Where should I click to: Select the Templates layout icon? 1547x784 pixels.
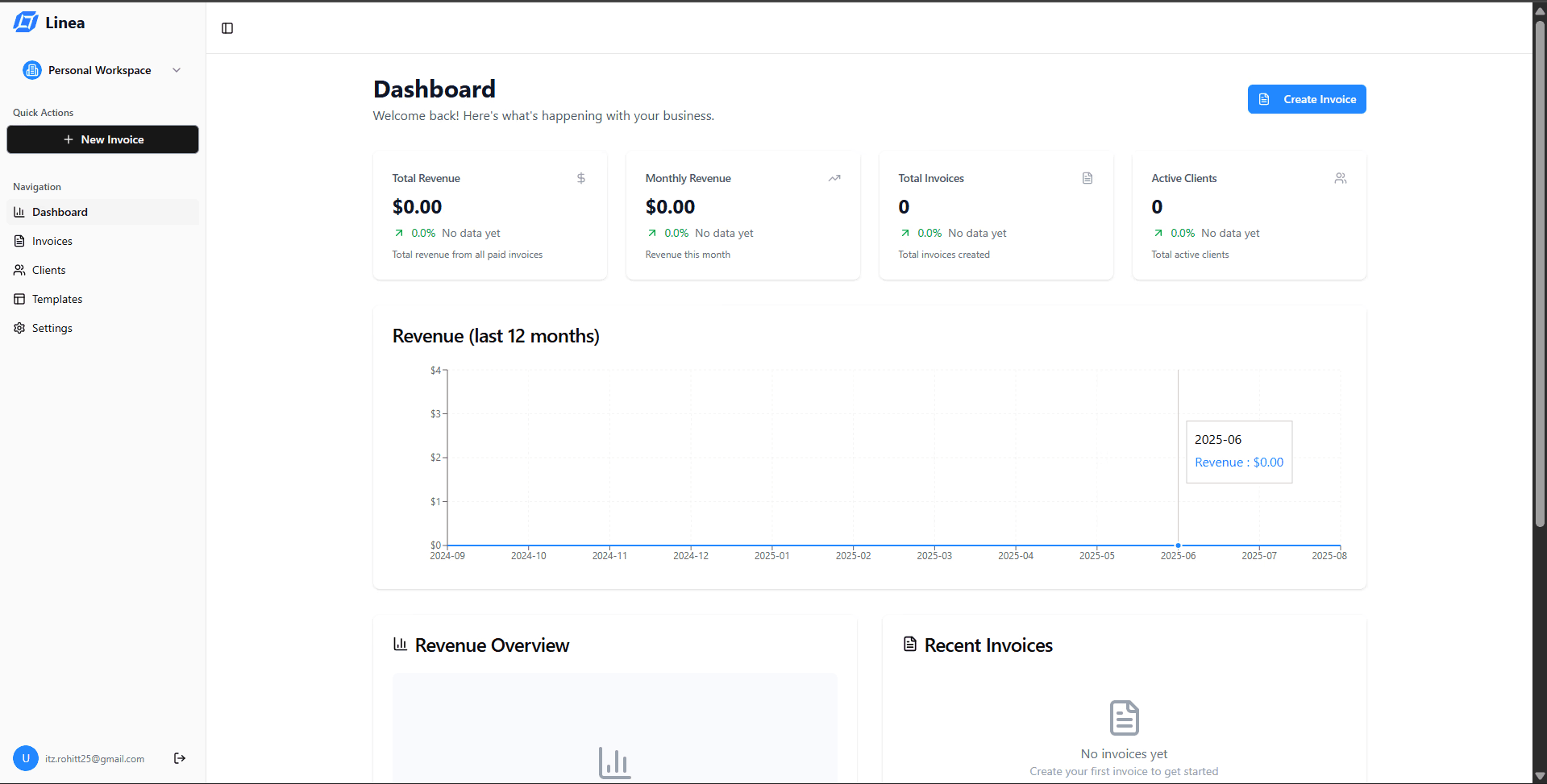[x=19, y=299]
